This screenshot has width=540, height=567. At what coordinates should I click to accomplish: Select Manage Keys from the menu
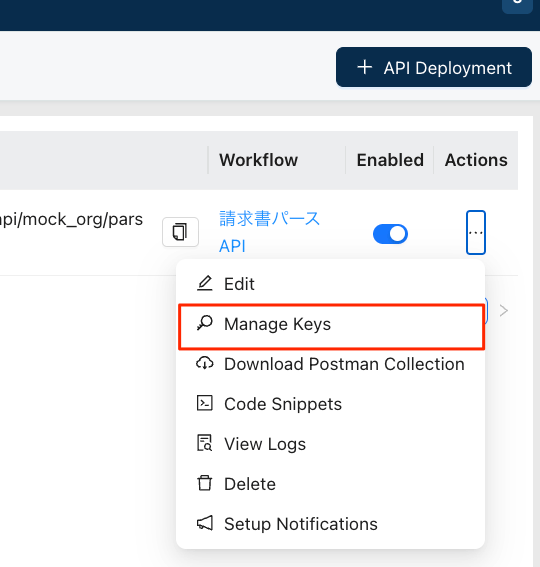332,324
